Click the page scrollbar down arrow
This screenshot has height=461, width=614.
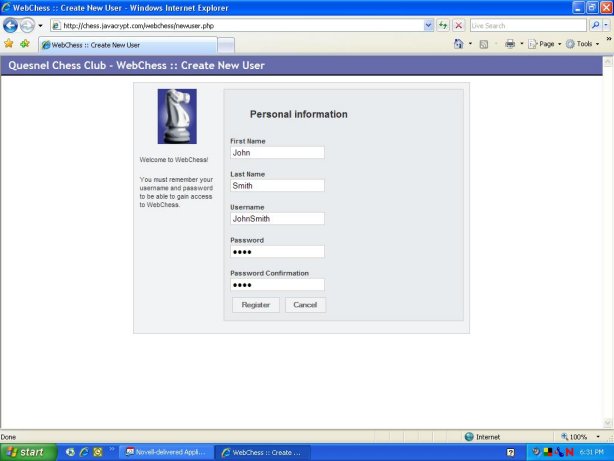point(608,423)
